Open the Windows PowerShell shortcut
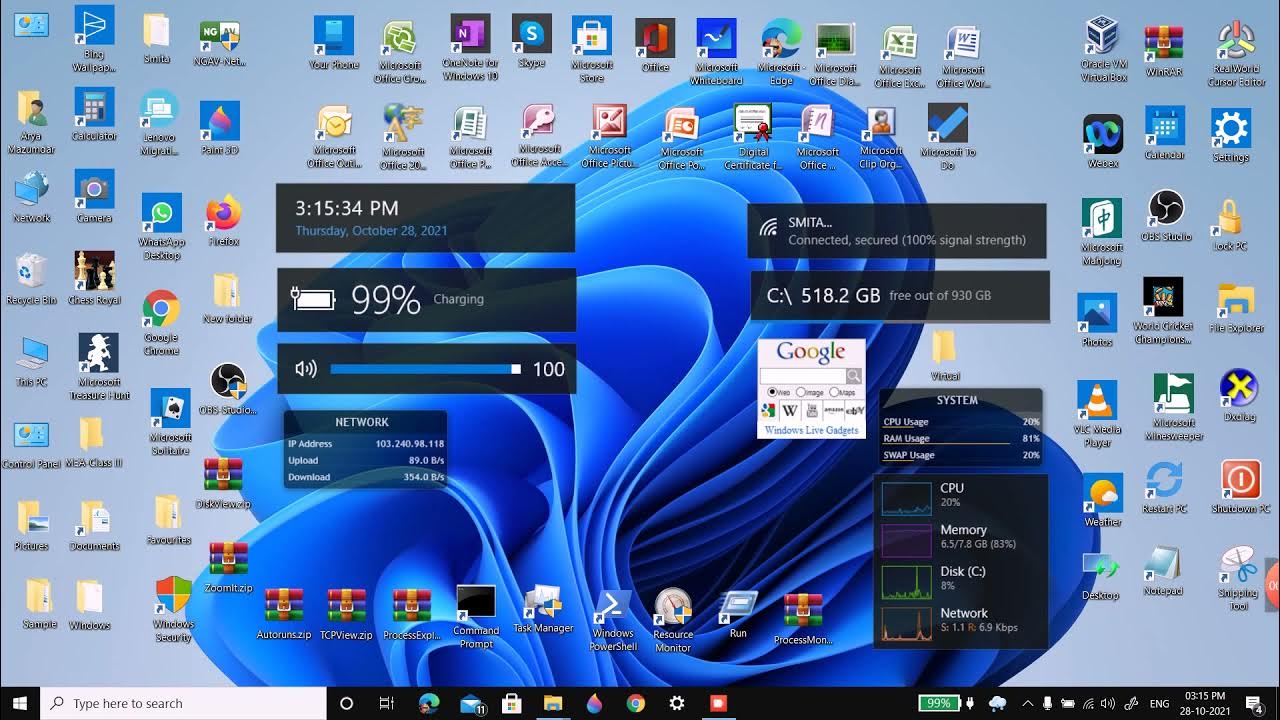 coord(613,620)
